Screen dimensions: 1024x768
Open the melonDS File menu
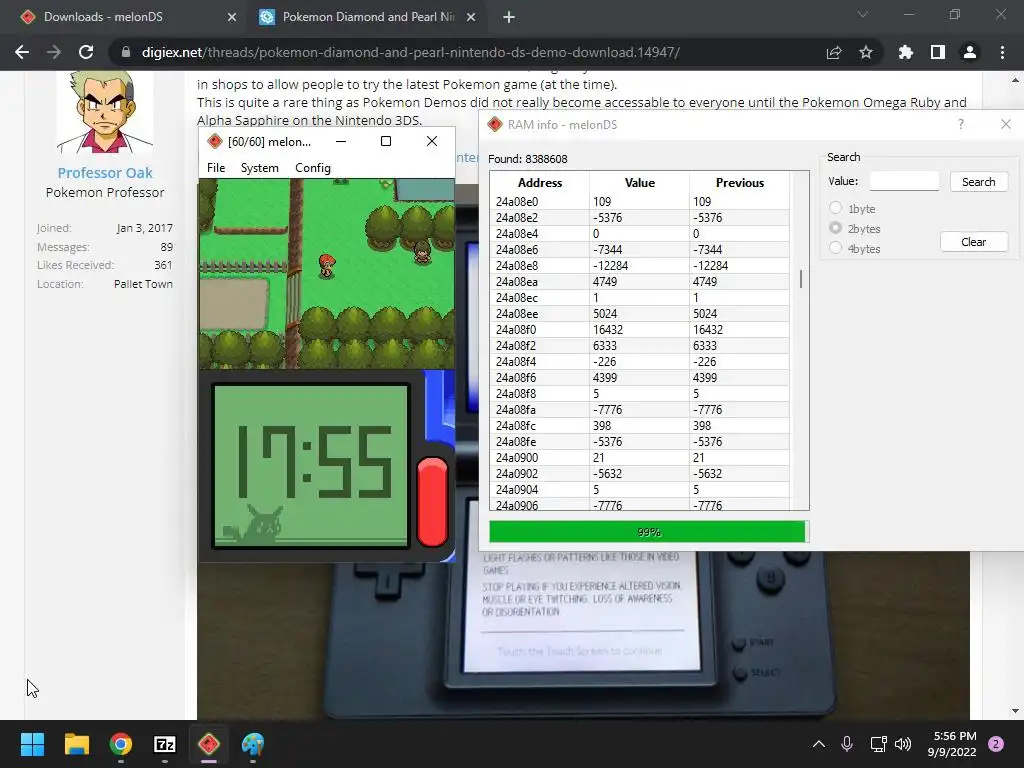pyautogui.click(x=216, y=168)
